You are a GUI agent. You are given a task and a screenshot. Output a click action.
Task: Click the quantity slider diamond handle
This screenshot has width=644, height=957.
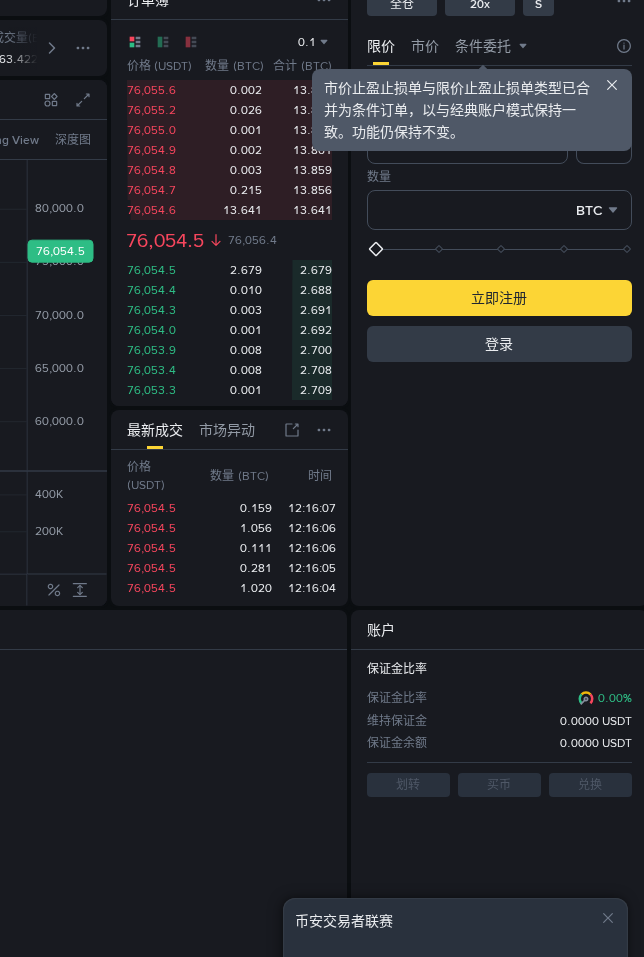(x=376, y=249)
